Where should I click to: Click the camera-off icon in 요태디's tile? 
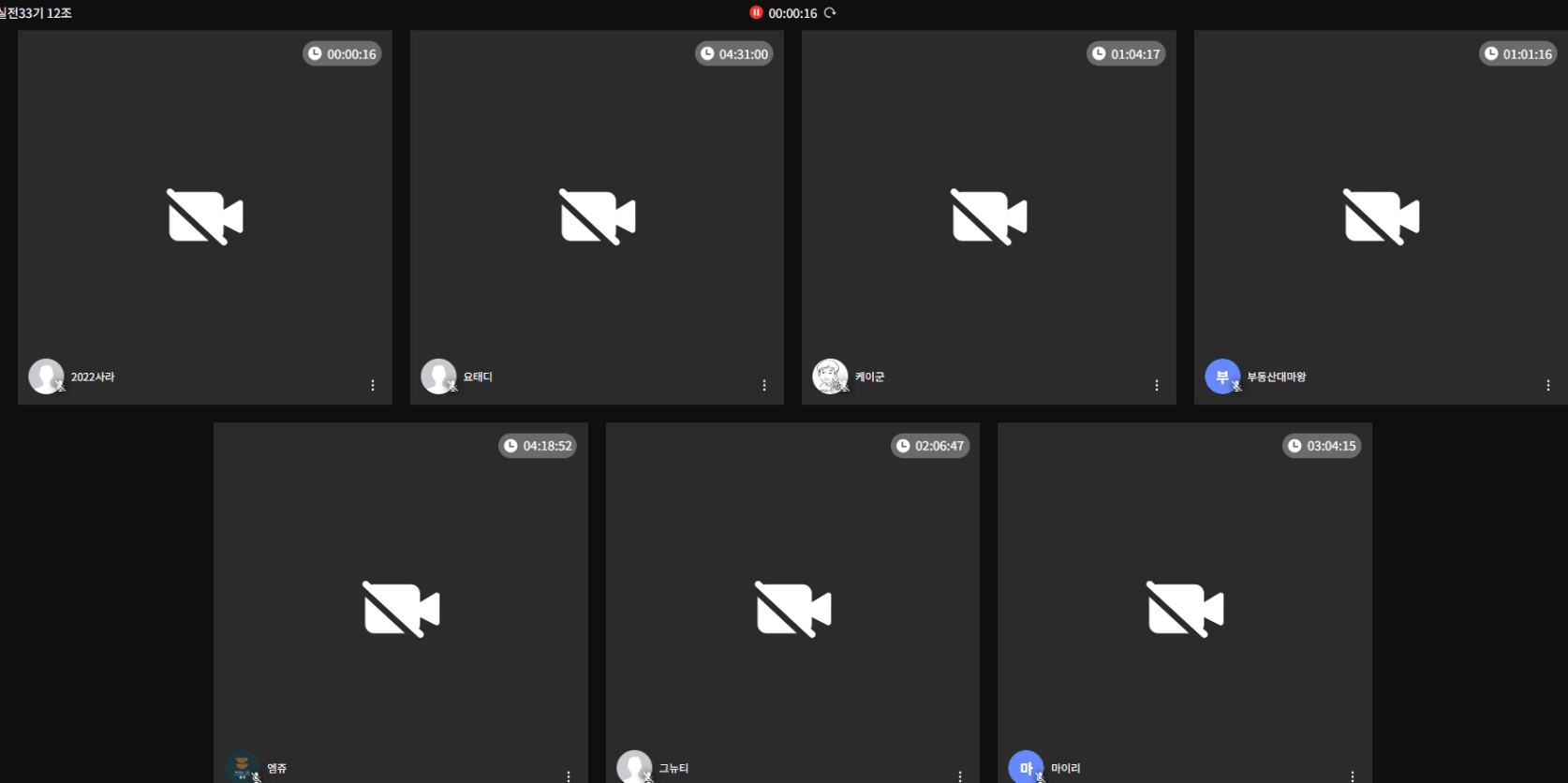click(x=598, y=217)
